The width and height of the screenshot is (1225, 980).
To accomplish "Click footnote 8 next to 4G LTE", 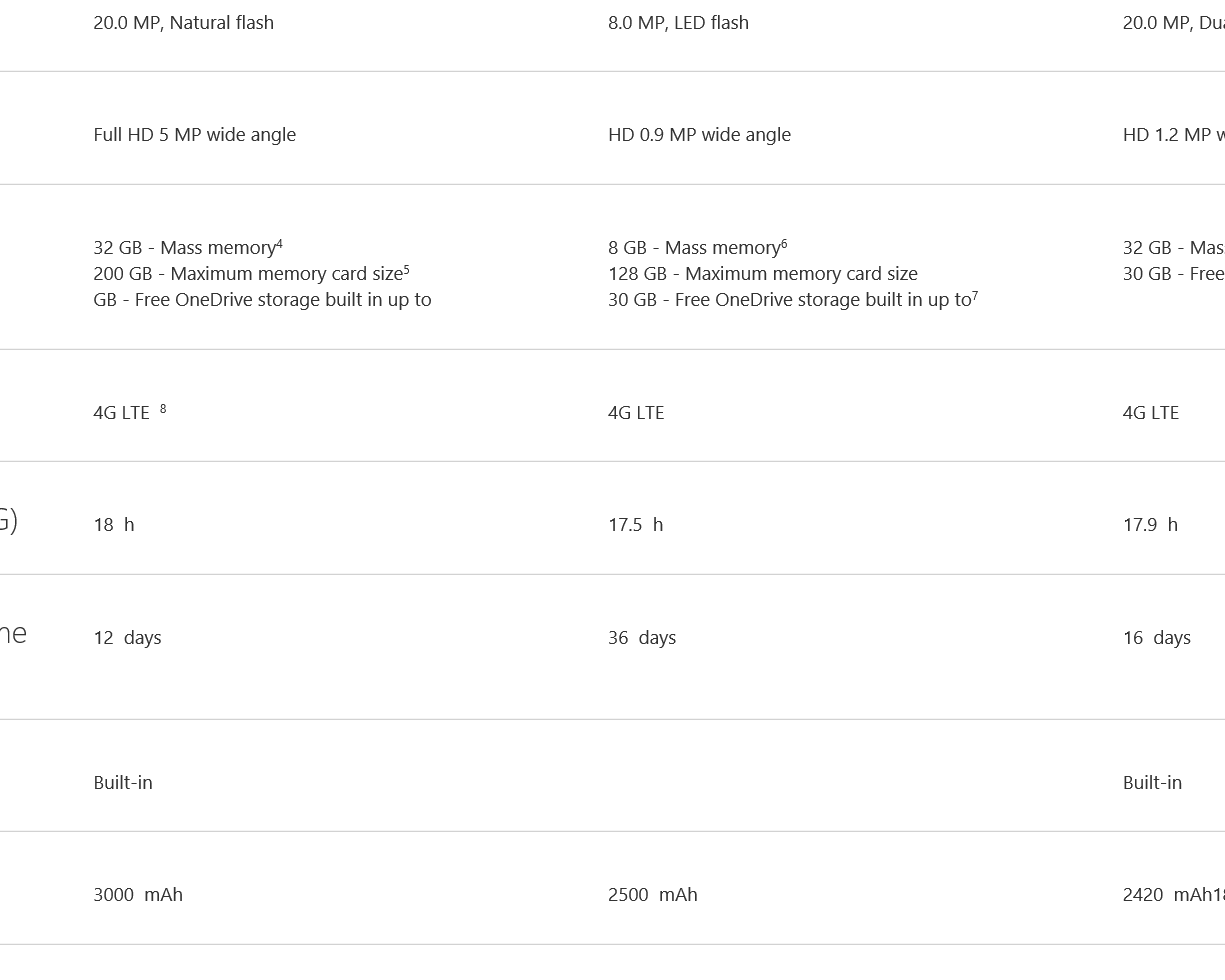I will 163,408.
